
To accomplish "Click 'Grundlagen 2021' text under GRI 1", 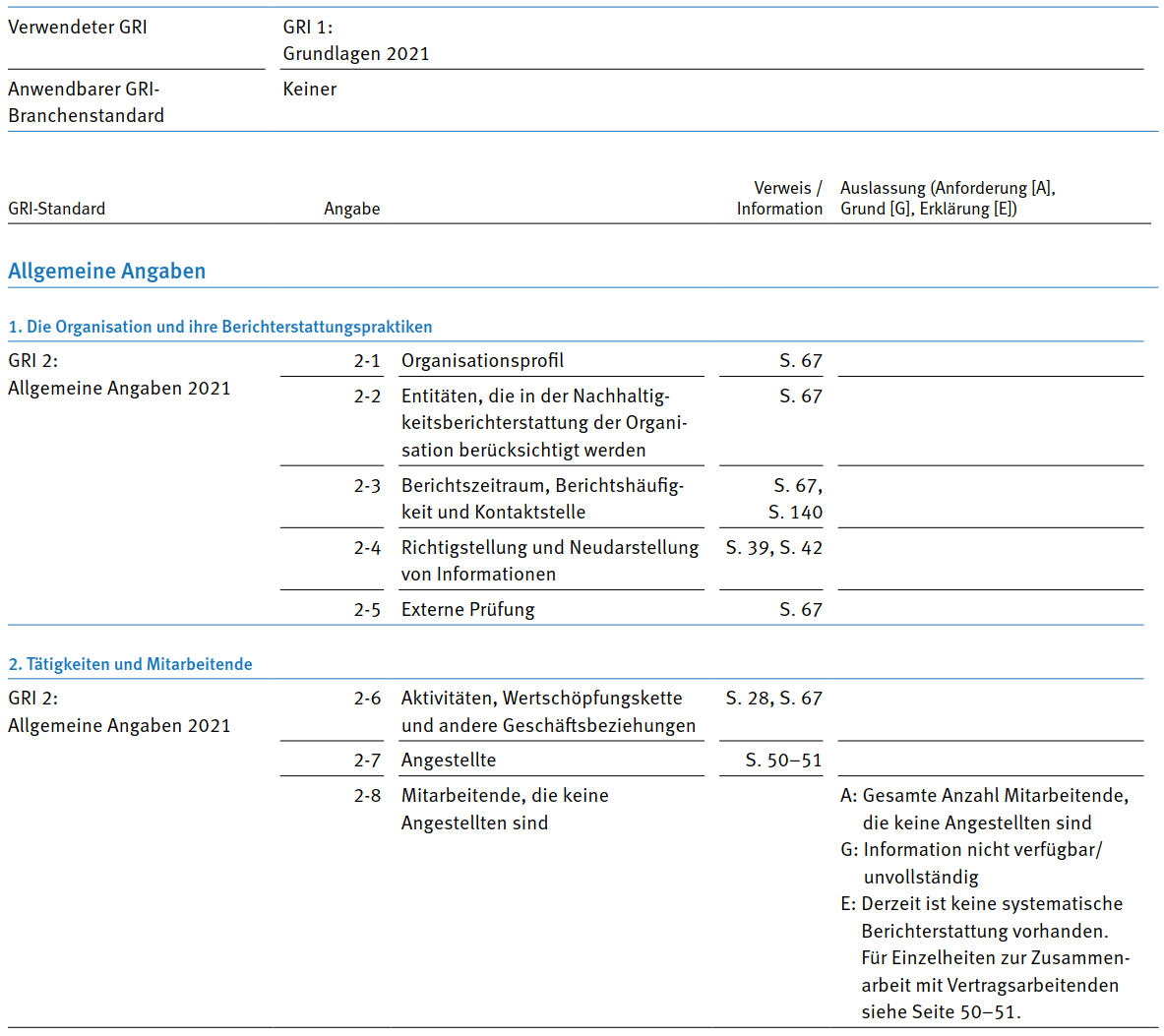I will click(356, 54).
